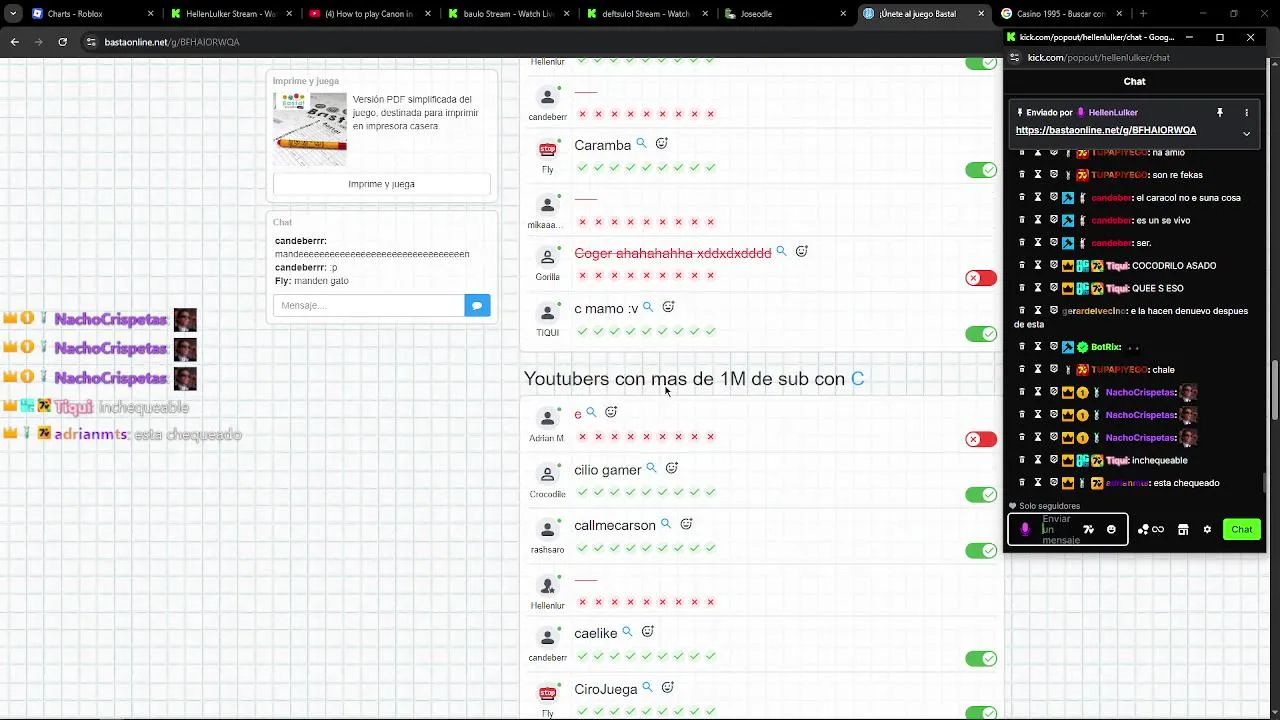Click the 'Solo seguidores' label in Kick chat
This screenshot has height=720, width=1280.
coord(1049,506)
